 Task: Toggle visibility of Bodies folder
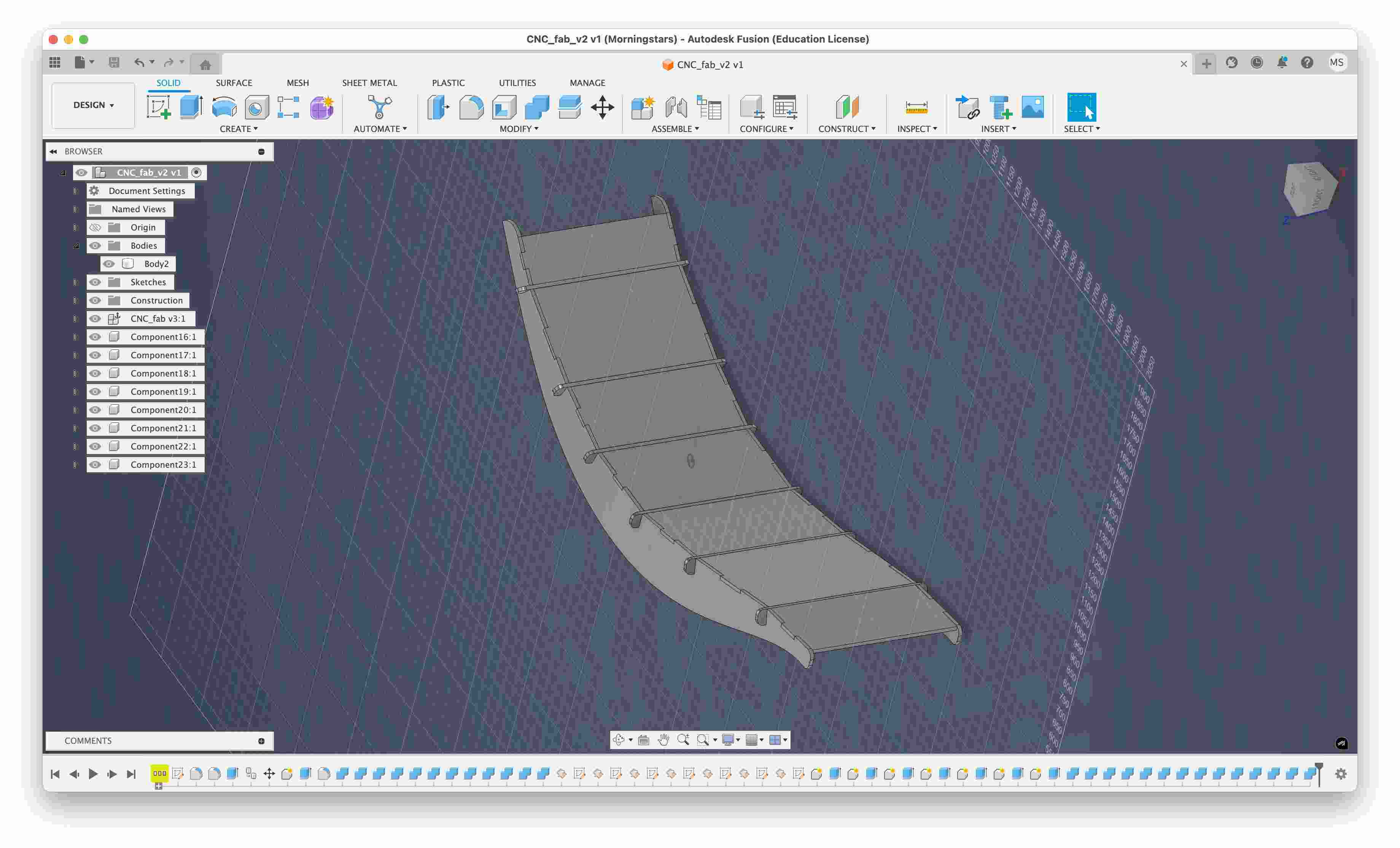coord(95,245)
